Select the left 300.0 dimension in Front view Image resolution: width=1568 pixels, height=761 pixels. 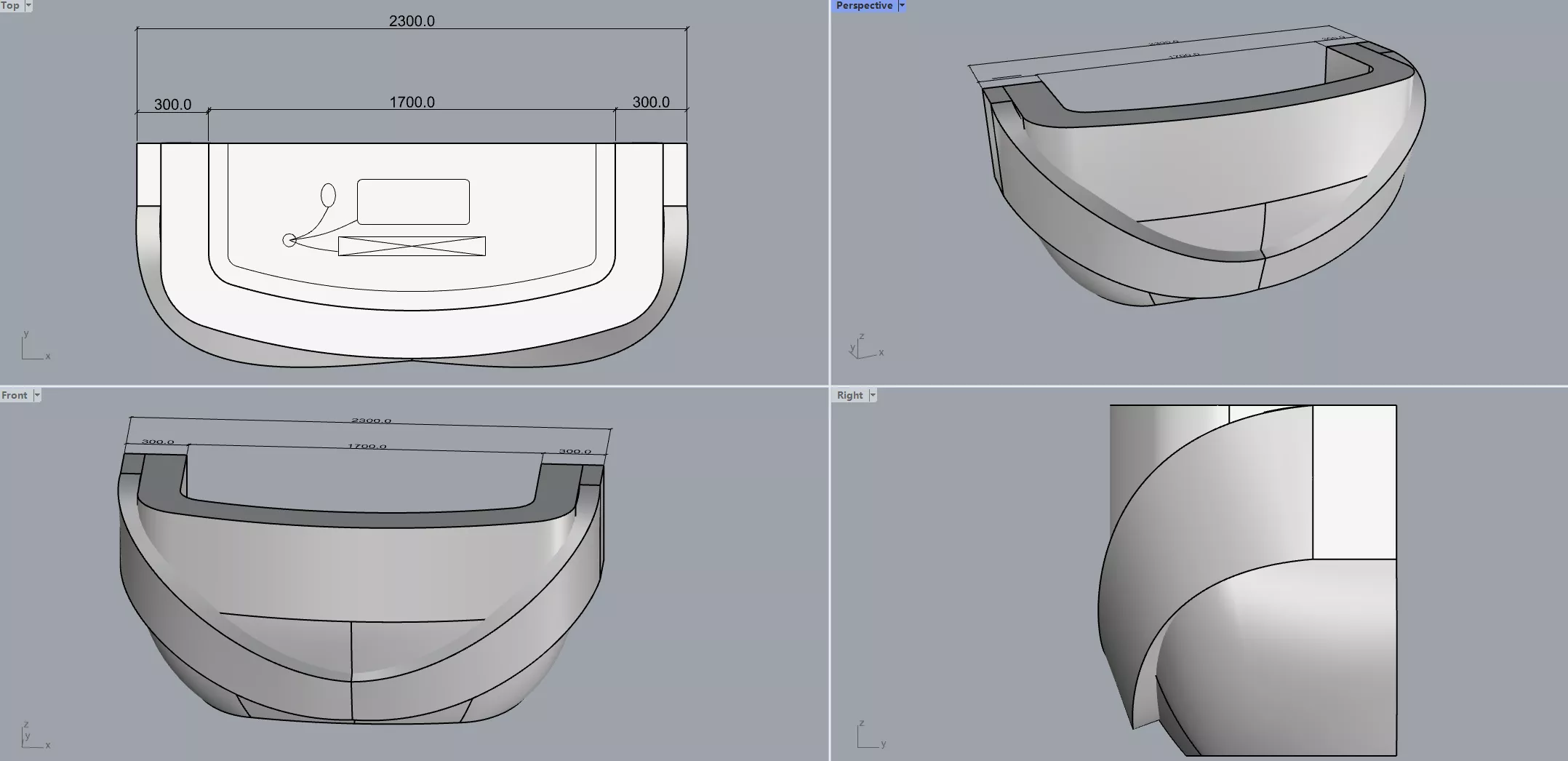pos(158,442)
